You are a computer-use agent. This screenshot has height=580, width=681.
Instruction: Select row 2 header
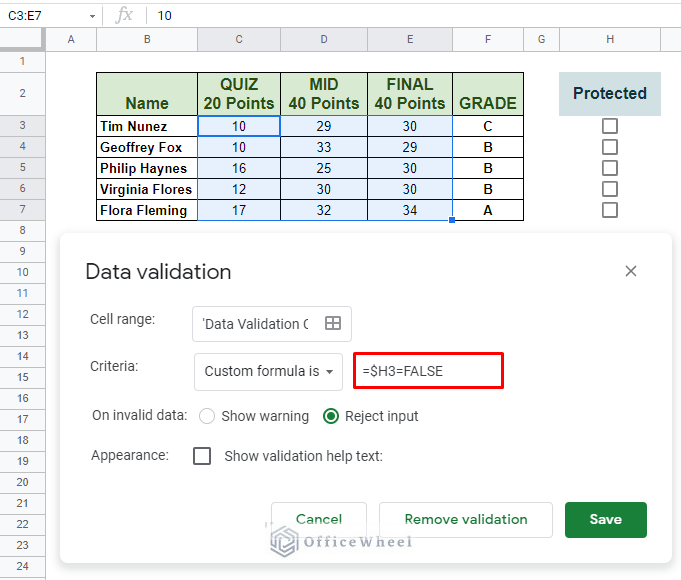[x=22, y=93]
